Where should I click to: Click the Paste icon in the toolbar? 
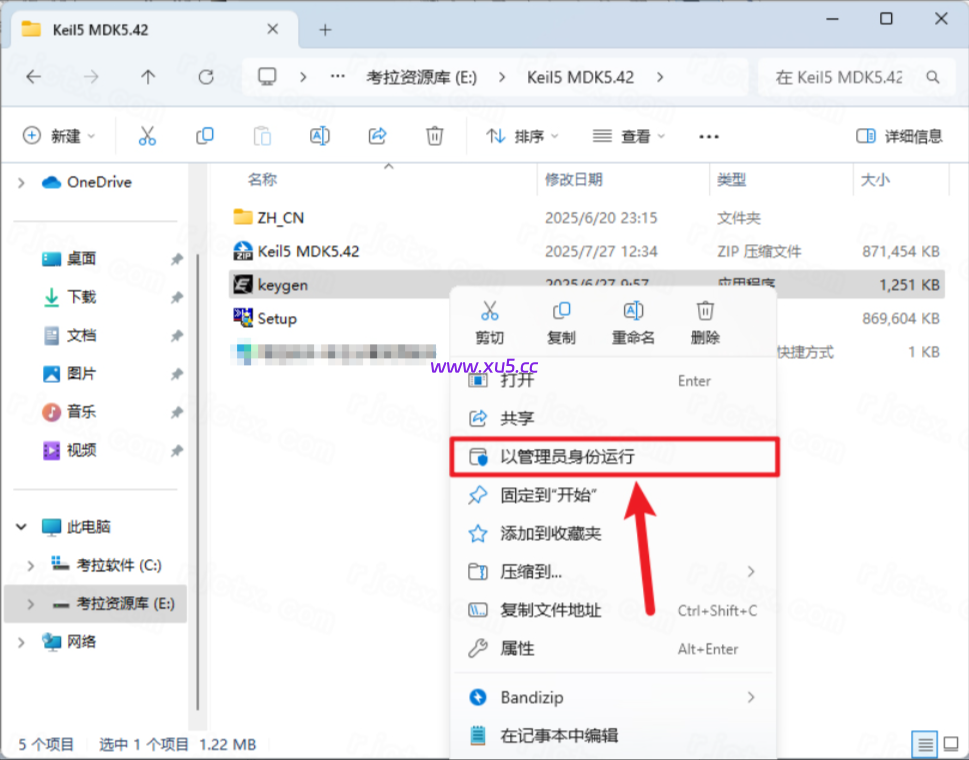click(263, 135)
